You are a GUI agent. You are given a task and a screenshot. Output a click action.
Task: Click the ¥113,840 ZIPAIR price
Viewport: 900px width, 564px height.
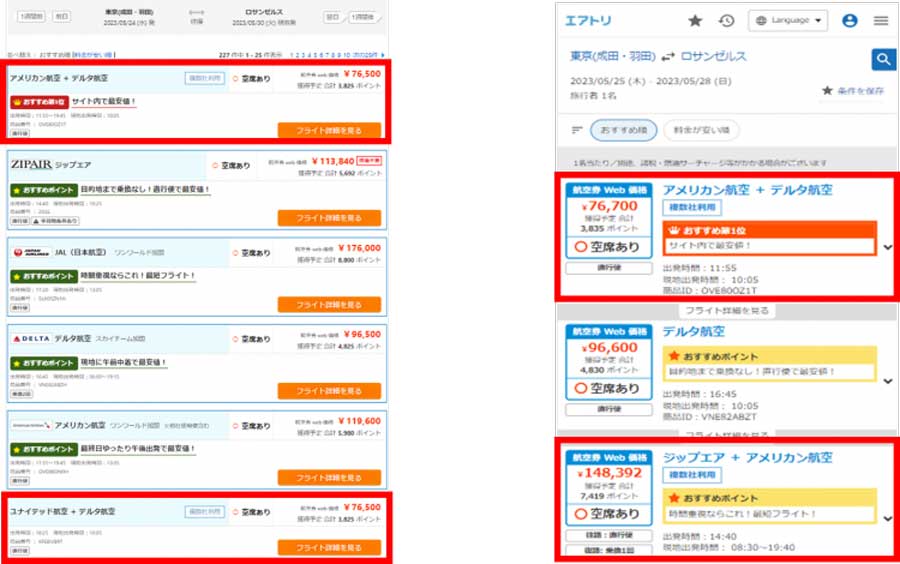coord(333,161)
